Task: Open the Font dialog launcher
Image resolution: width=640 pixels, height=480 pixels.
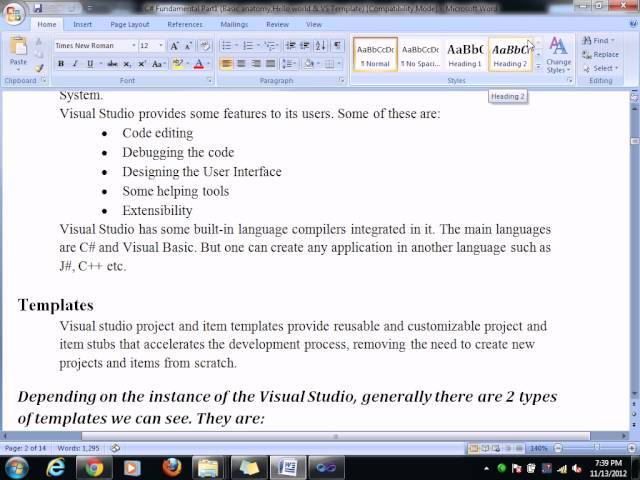Action: click(x=210, y=81)
